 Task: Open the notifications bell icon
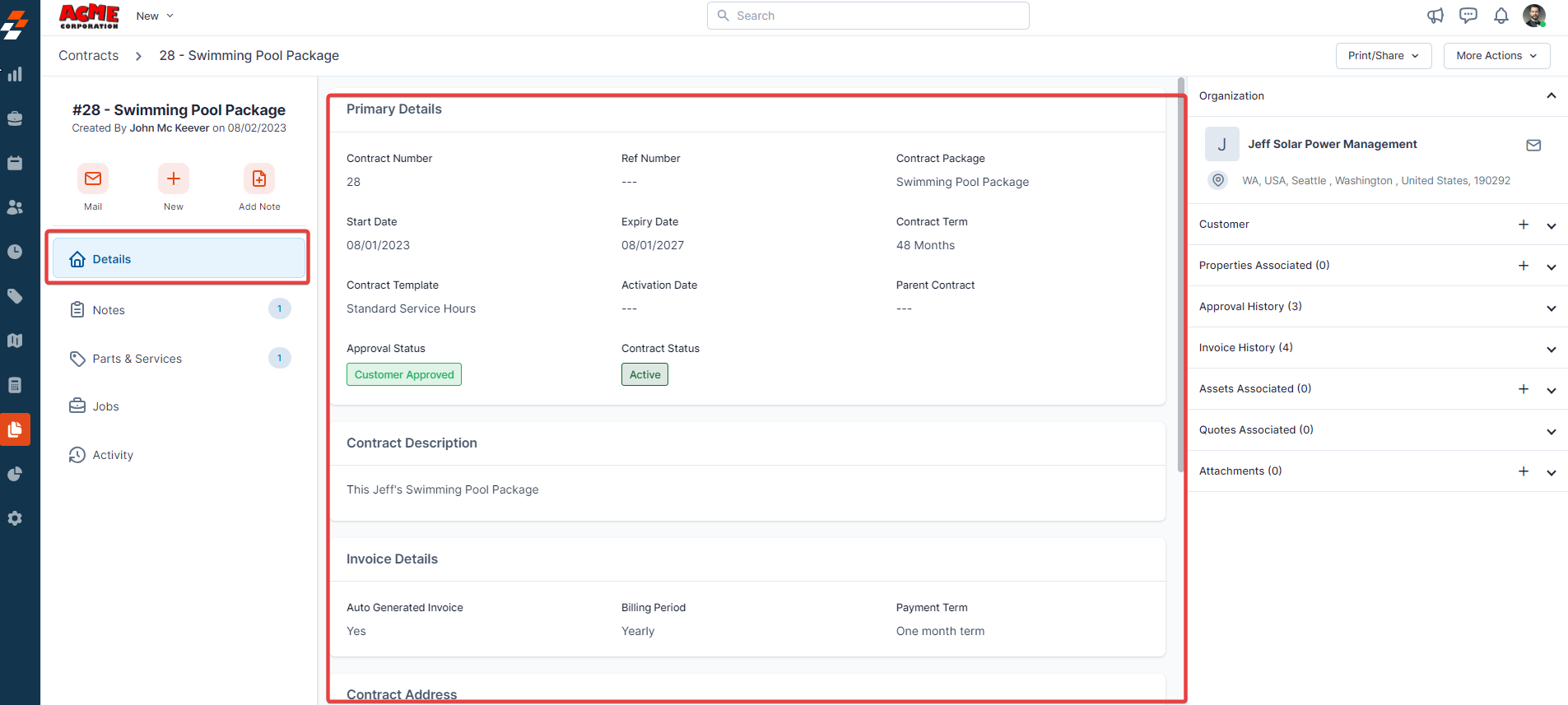pos(1501,16)
